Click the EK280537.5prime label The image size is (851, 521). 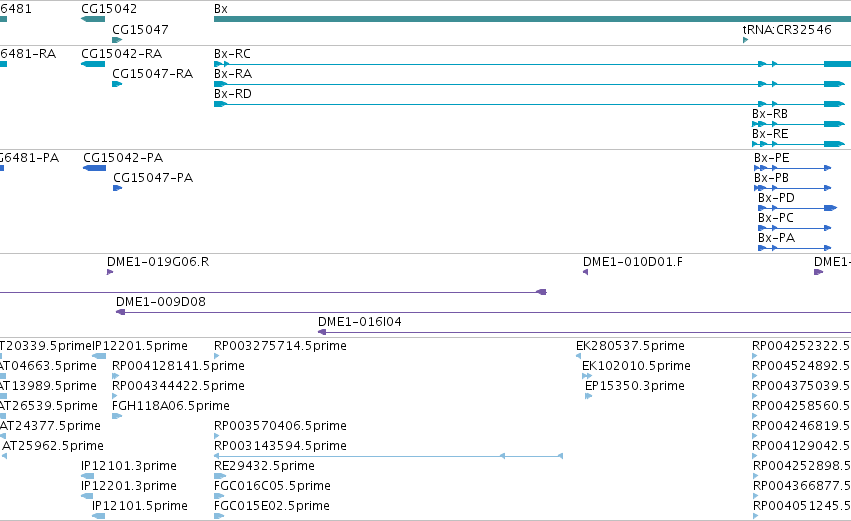[x=630, y=346]
